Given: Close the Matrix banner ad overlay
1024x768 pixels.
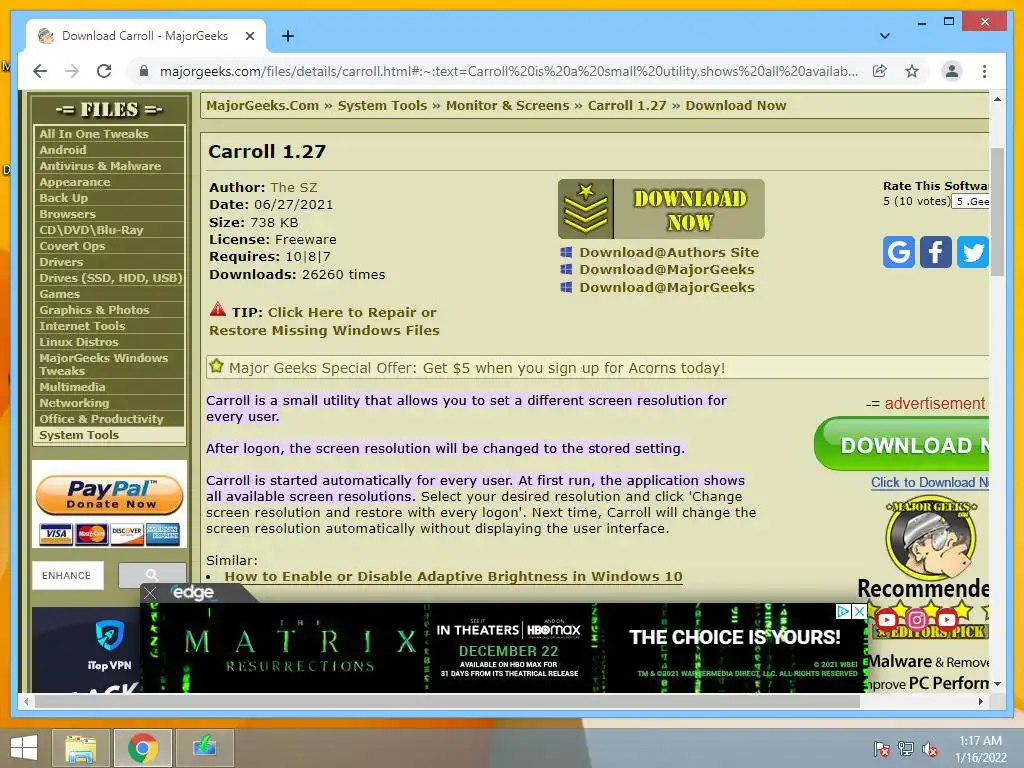Looking at the screenshot, I should click(x=150, y=593).
